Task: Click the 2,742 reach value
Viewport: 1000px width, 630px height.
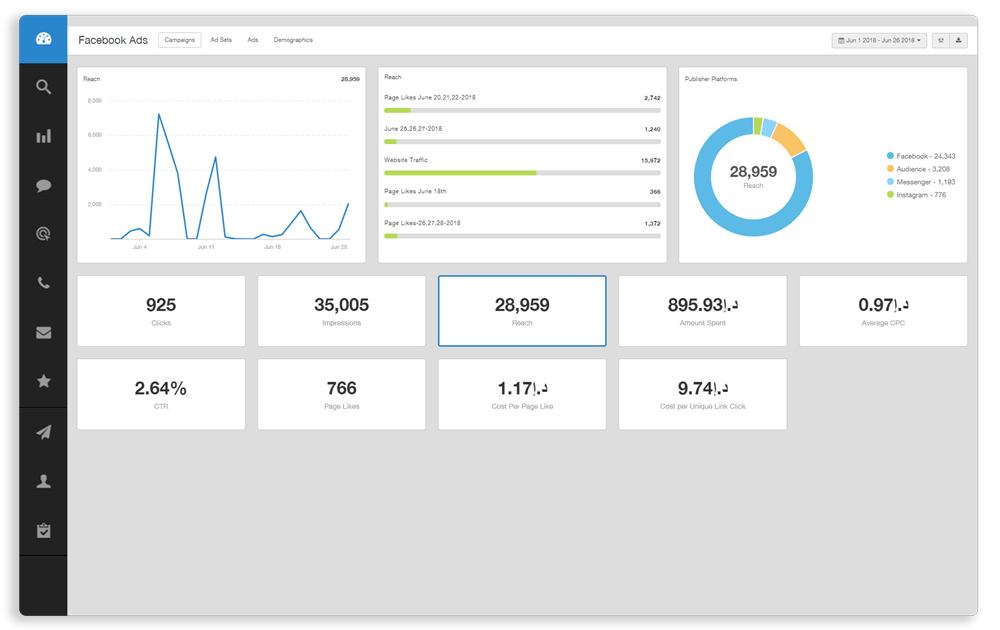Action: click(x=652, y=98)
